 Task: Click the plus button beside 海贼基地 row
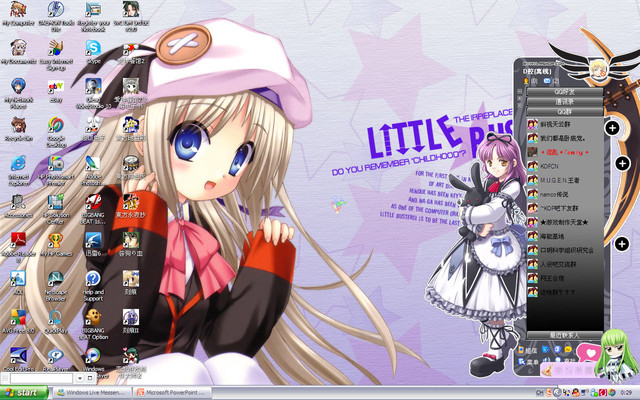pyautogui.click(x=622, y=244)
